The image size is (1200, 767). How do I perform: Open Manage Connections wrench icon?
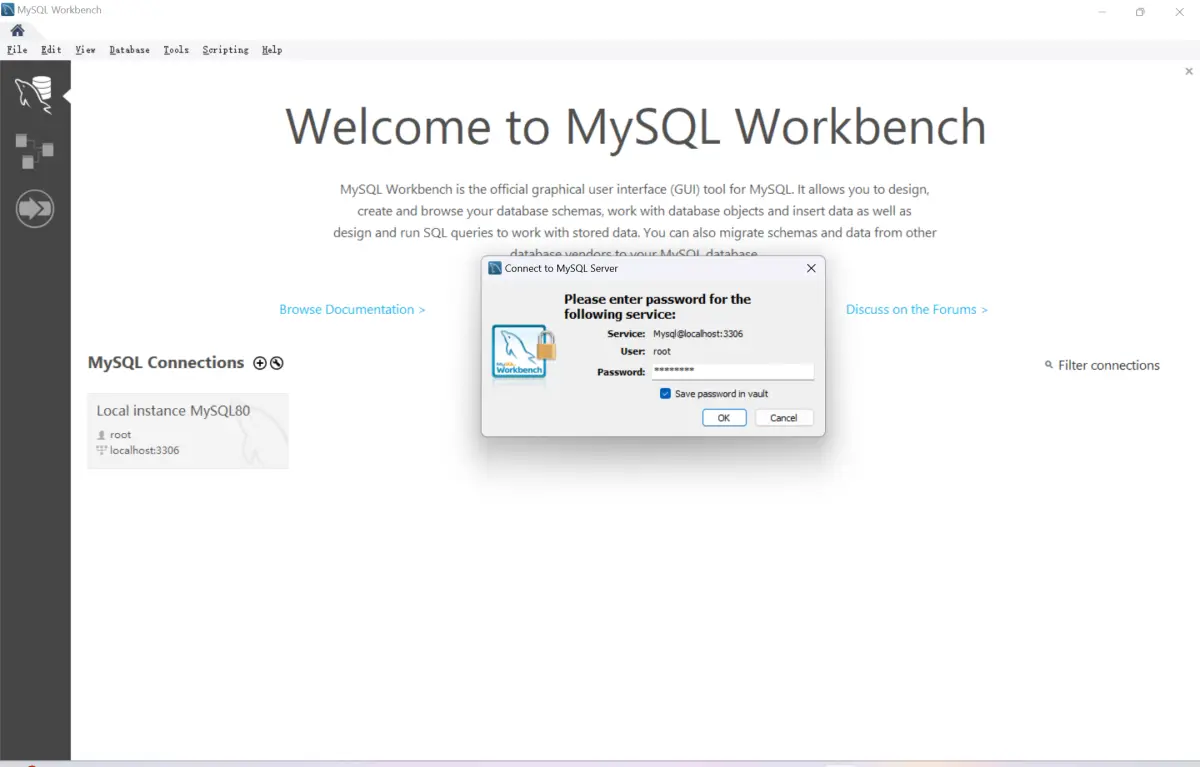(x=277, y=363)
